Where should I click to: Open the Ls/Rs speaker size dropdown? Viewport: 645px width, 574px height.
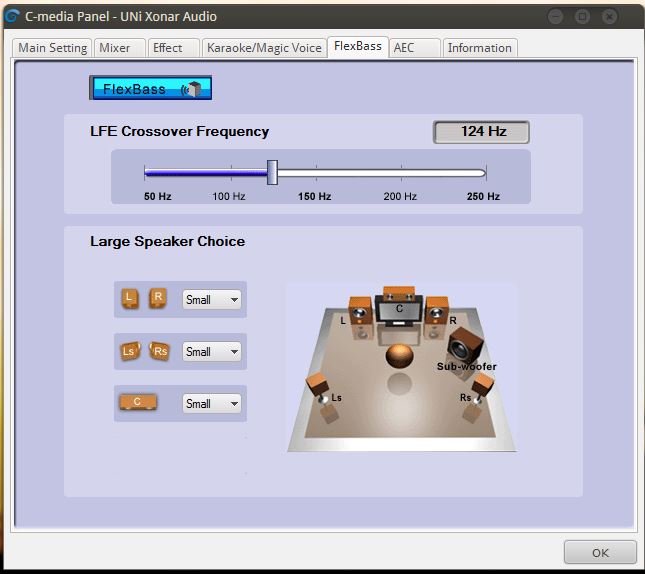[211, 352]
